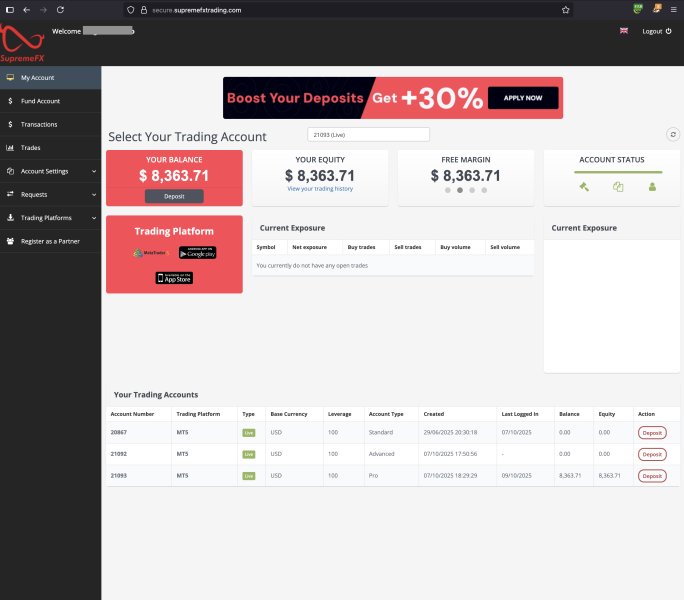Image resolution: width=684 pixels, height=600 pixels.
Task: Click Deposit button under Your Balance
Action: pyautogui.click(x=174, y=197)
